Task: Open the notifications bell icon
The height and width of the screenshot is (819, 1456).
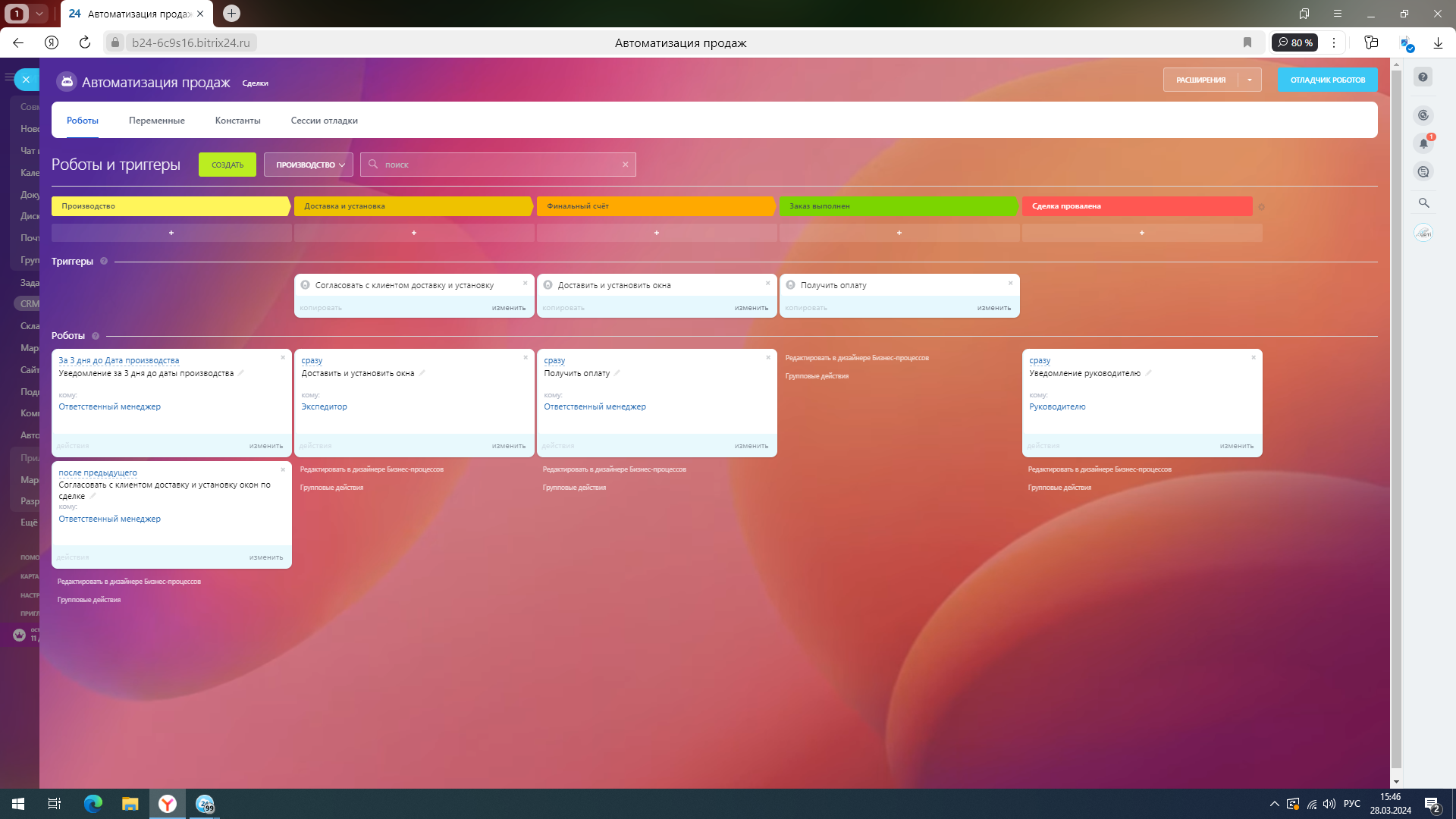Action: (x=1423, y=143)
